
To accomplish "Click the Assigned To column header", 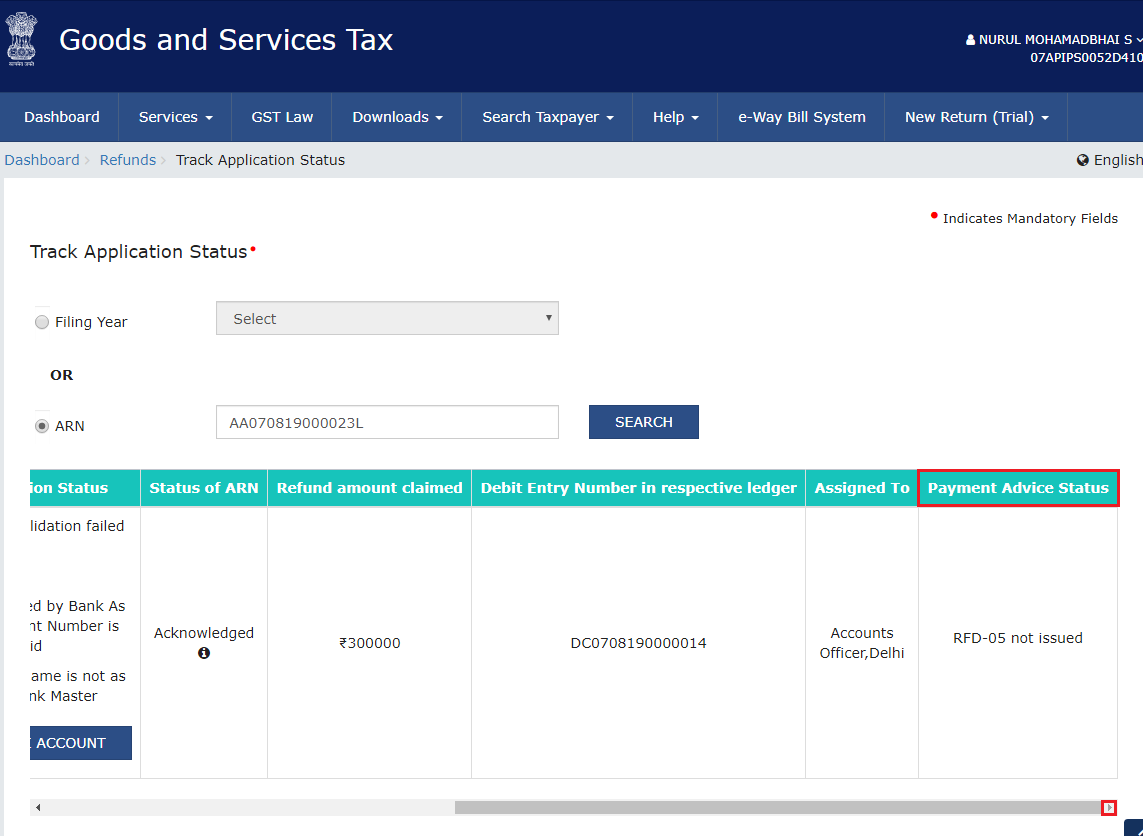I will [x=862, y=488].
